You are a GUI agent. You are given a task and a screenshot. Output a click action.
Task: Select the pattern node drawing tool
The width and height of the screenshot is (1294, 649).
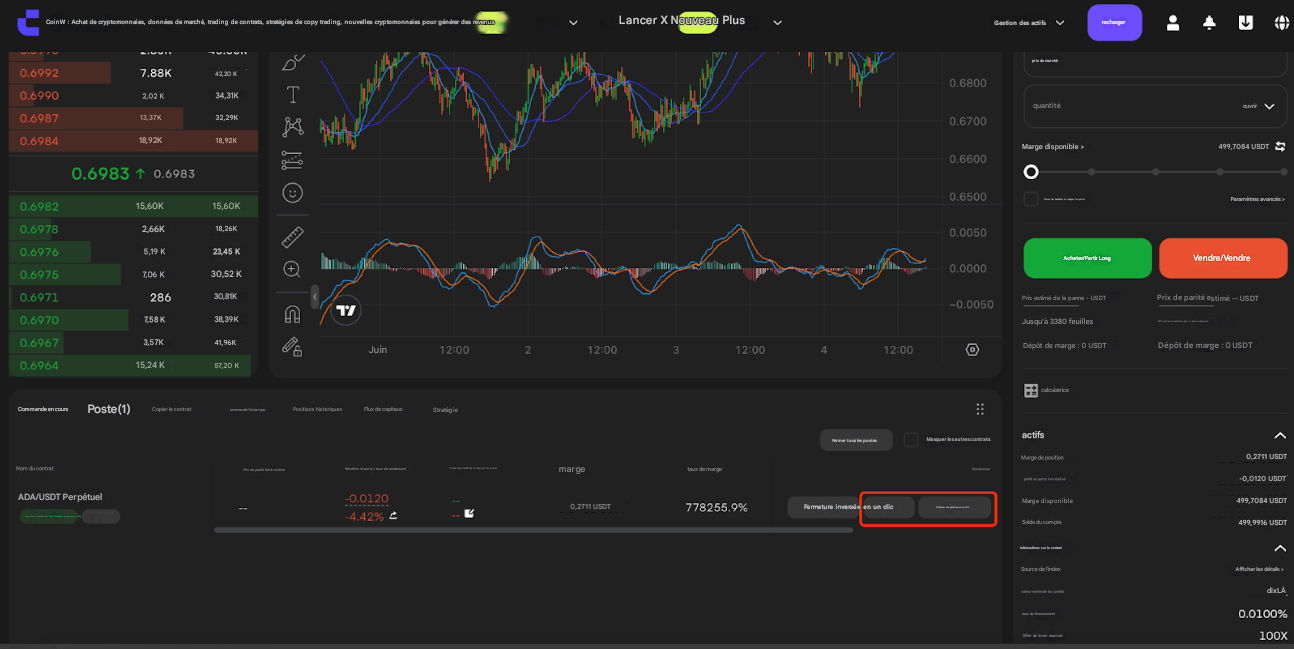click(292, 127)
